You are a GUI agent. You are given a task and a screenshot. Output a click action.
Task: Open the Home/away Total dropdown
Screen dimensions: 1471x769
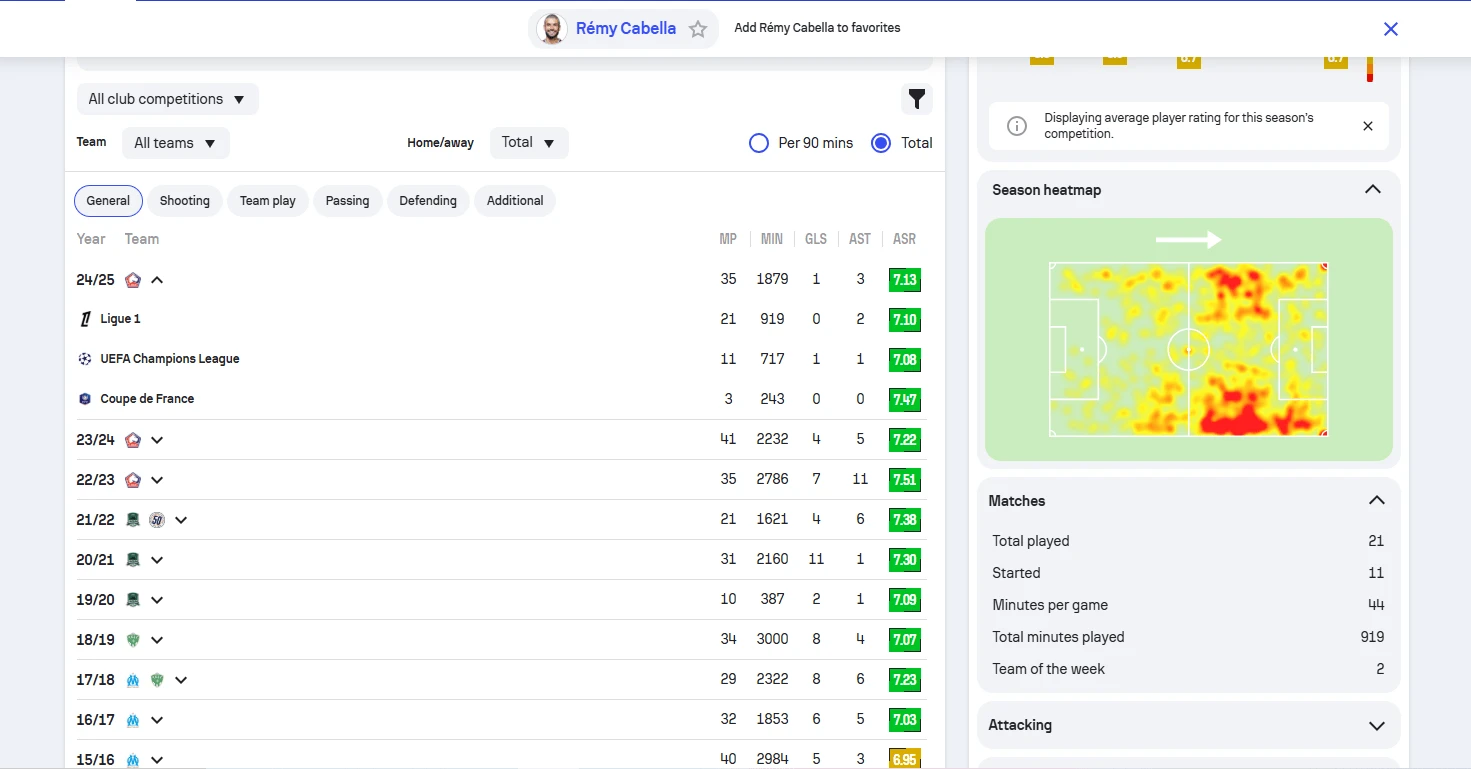tap(528, 143)
